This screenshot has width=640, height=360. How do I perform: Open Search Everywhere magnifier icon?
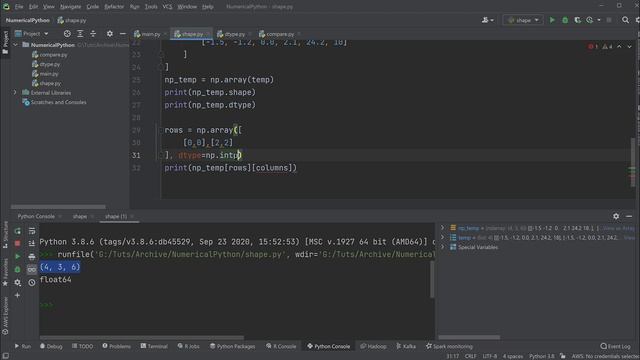point(625,20)
